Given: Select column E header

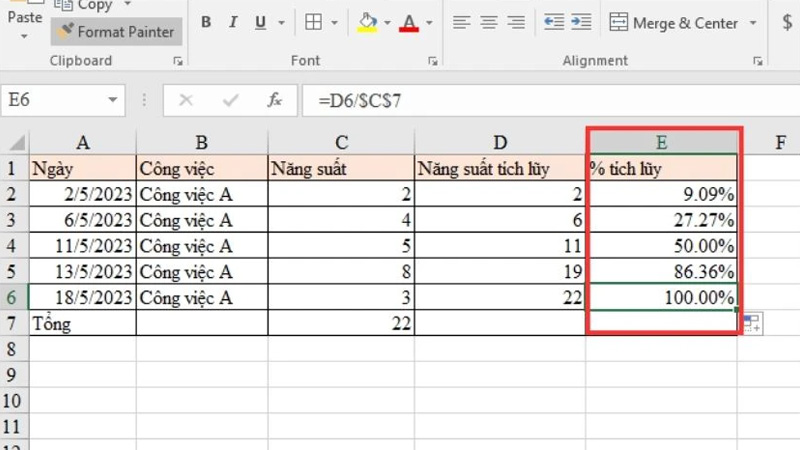Looking at the screenshot, I should pos(661,142).
